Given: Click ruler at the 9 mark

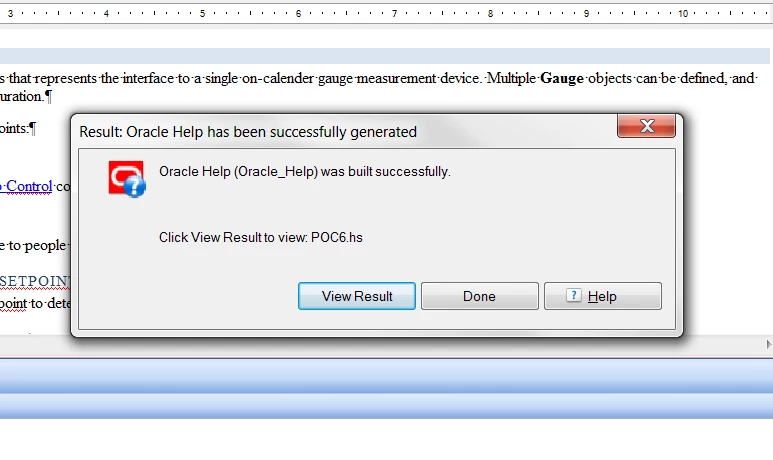Looking at the screenshot, I should tap(586, 14).
